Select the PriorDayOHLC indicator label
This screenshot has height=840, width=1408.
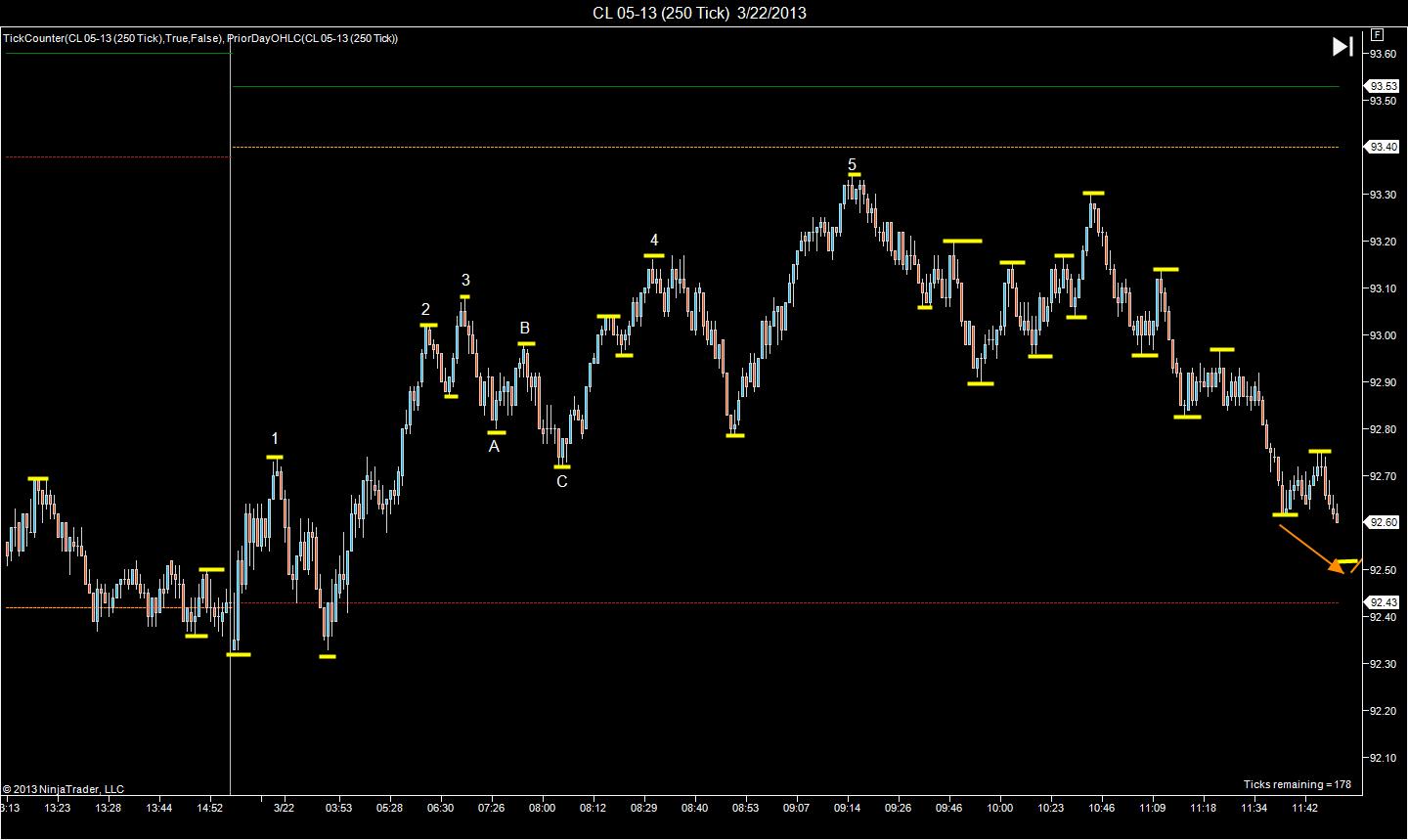[x=313, y=38]
